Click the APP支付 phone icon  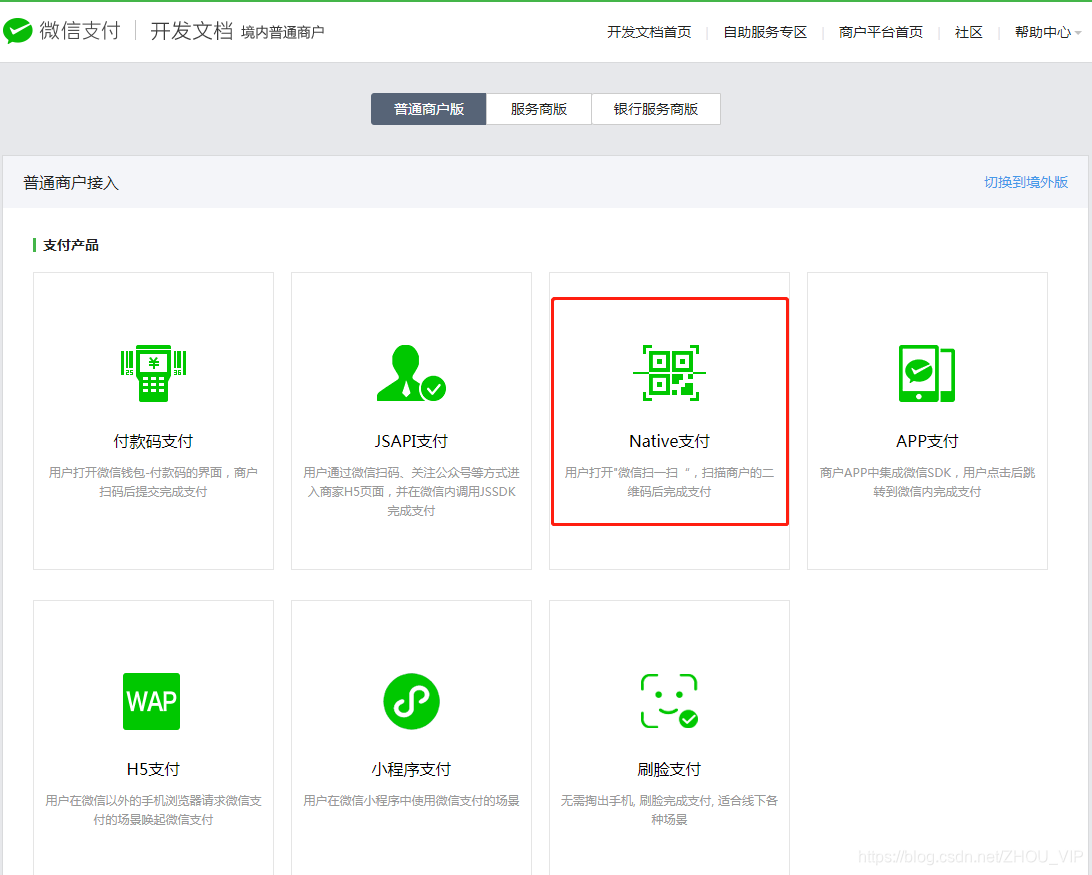pyautogui.click(x=927, y=373)
